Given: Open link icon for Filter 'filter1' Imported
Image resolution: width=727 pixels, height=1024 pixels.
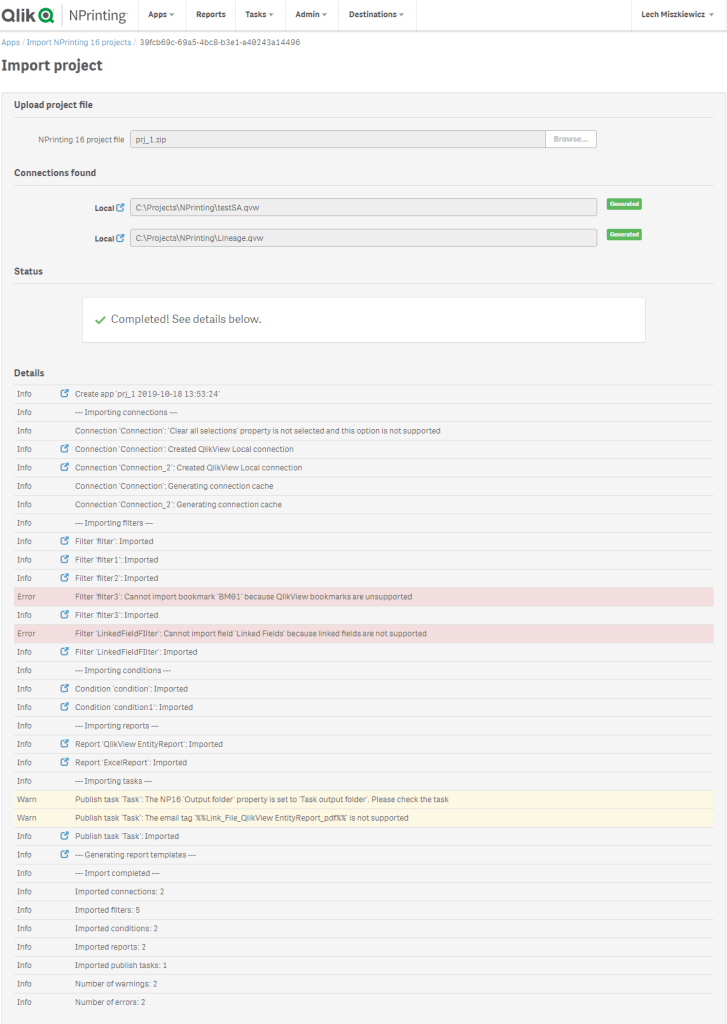Looking at the screenshot, I should tap(65, 560).
